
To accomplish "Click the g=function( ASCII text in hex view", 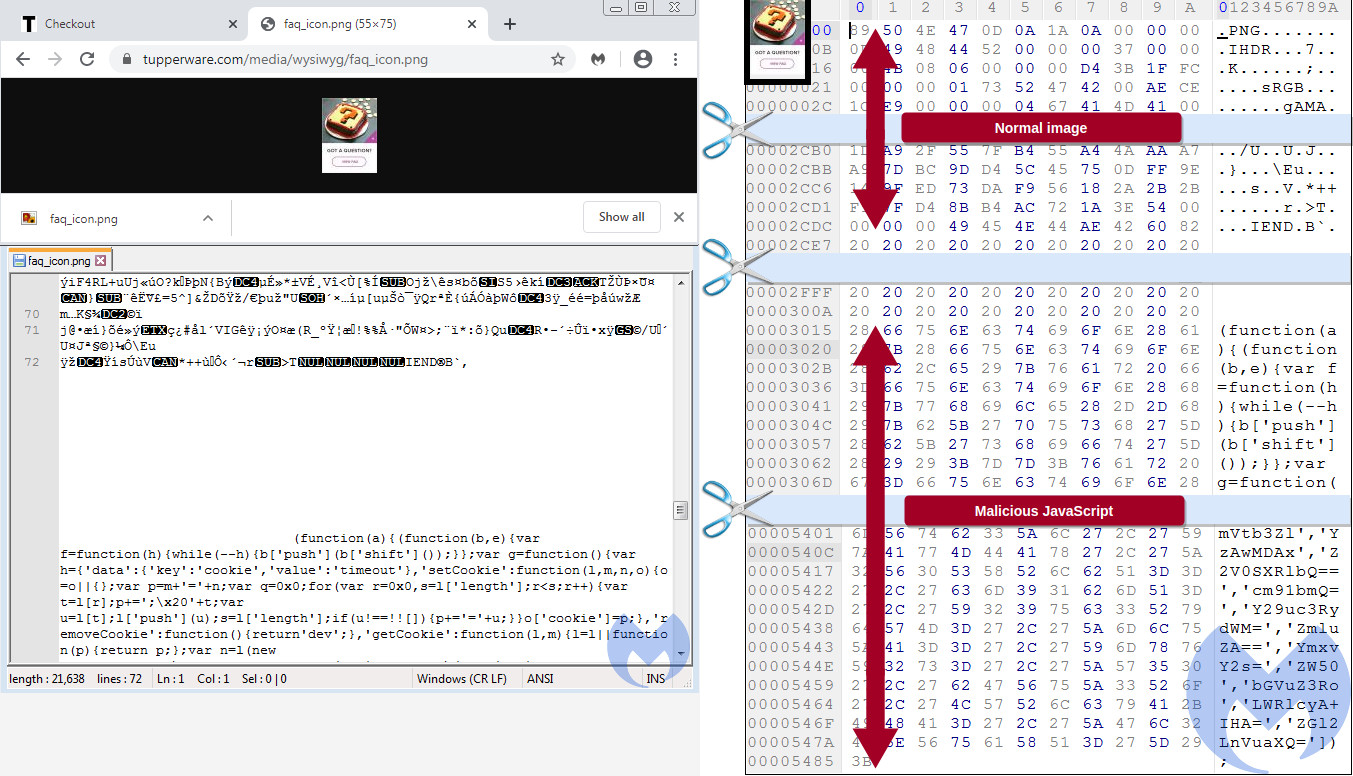I will pyautogui.click(x=1279, y=482).
